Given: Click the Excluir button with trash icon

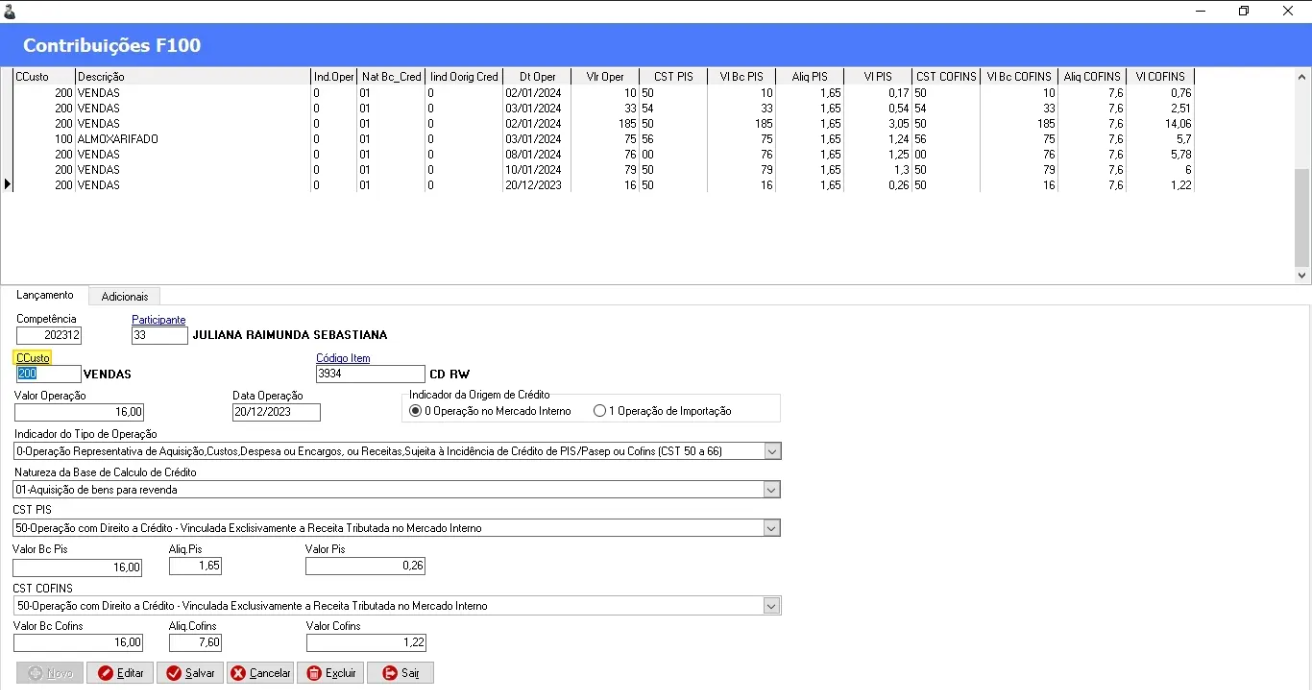Looking at the screenshot, I should (330, 673).
